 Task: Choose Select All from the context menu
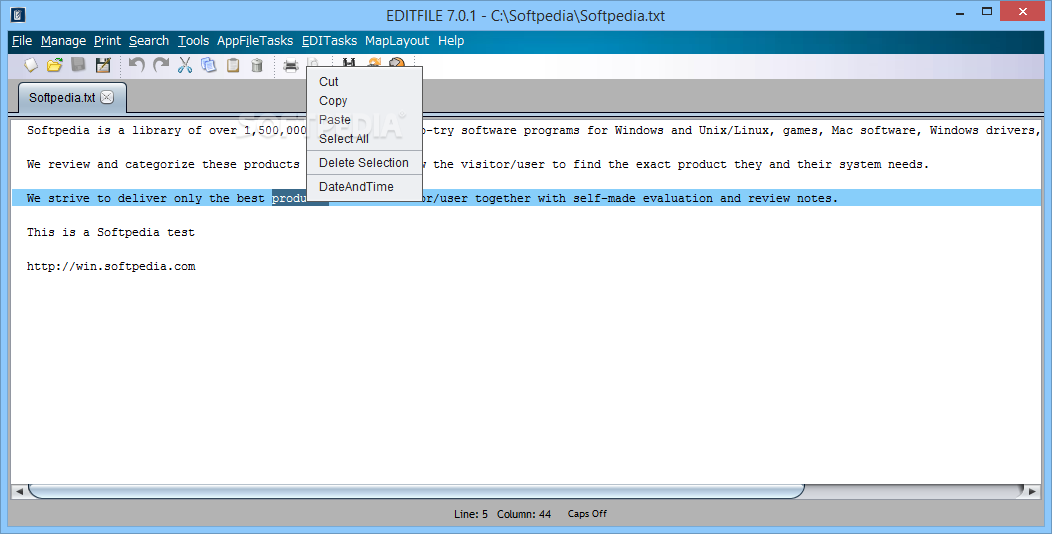(364, 139)
